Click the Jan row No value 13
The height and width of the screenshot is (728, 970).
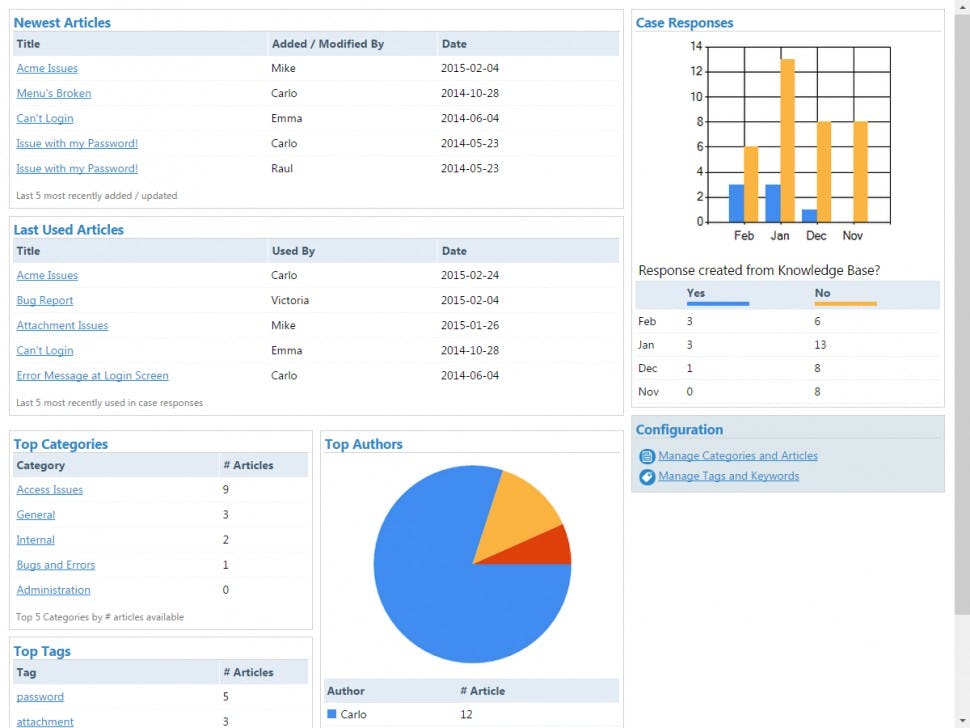[x=820, y=345]
